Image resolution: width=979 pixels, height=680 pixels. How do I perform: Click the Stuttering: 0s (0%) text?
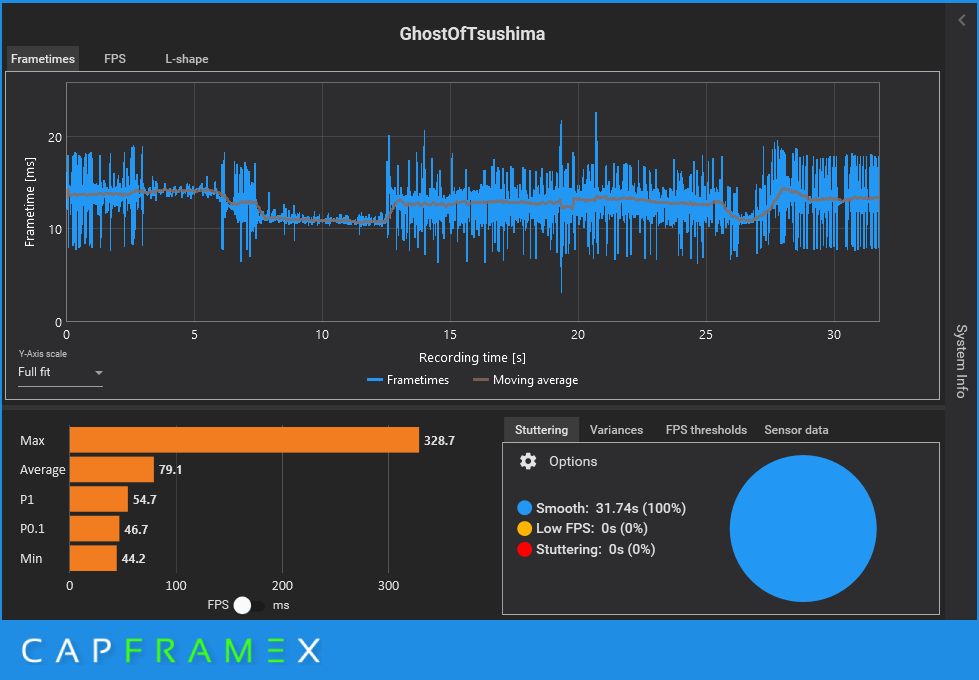pos(595,549)
